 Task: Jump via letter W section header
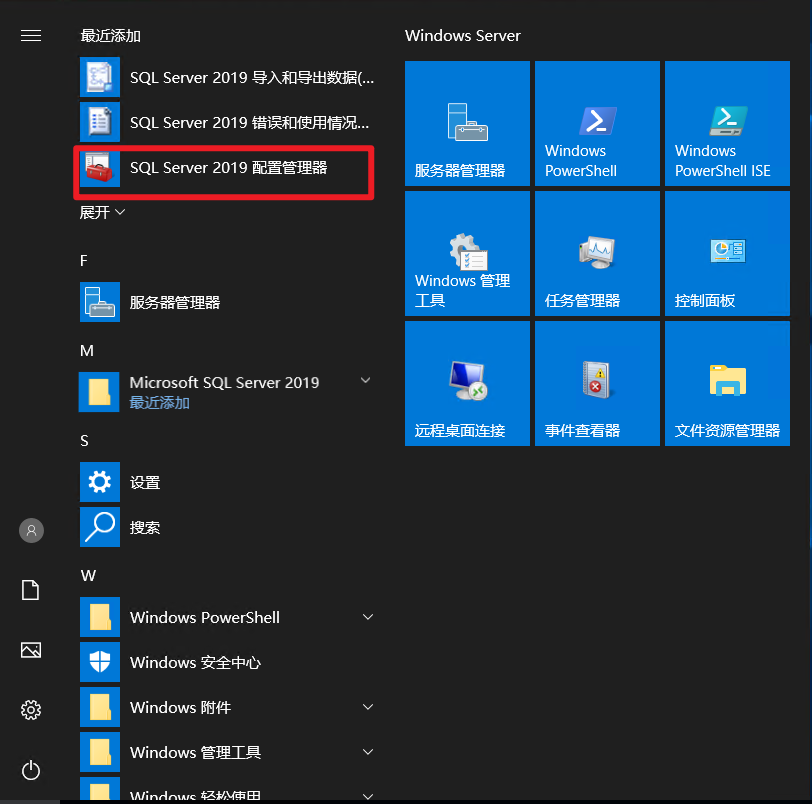(88, 576)
